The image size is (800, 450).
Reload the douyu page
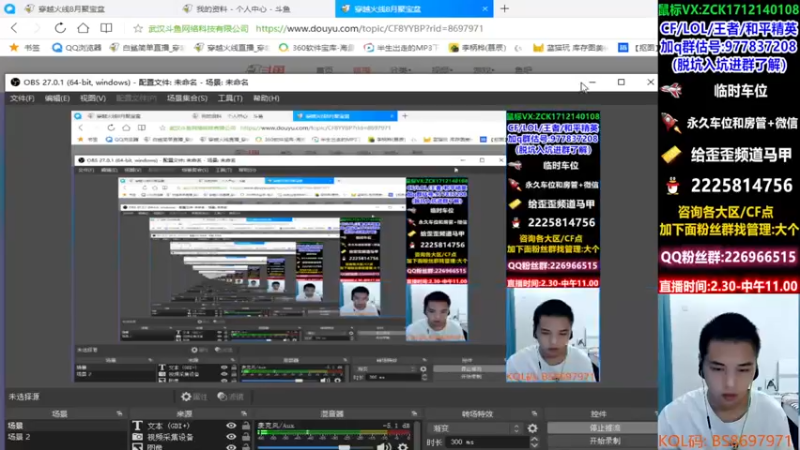point(60,28)
